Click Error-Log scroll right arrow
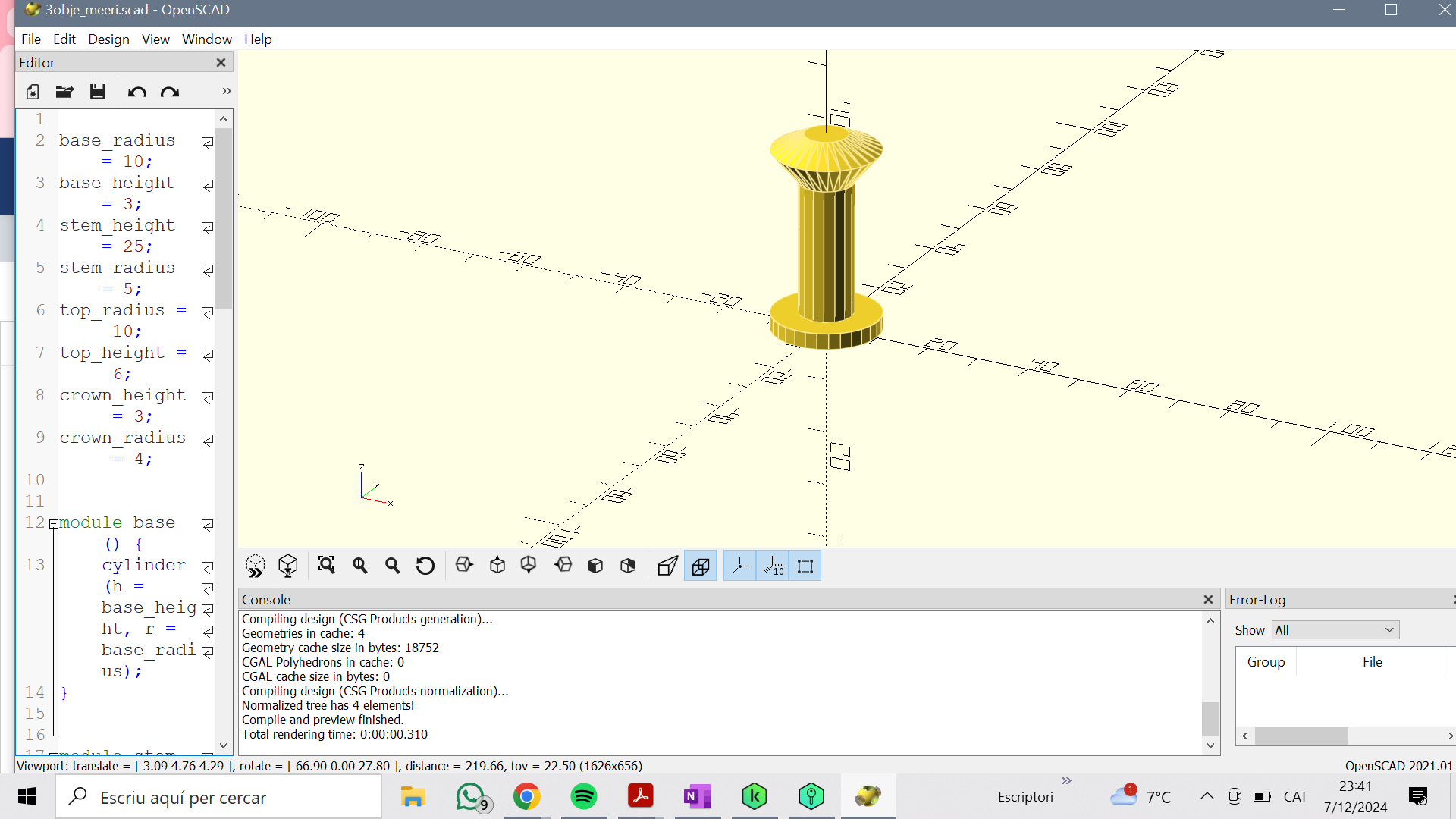 click(x=1450, y=736)
